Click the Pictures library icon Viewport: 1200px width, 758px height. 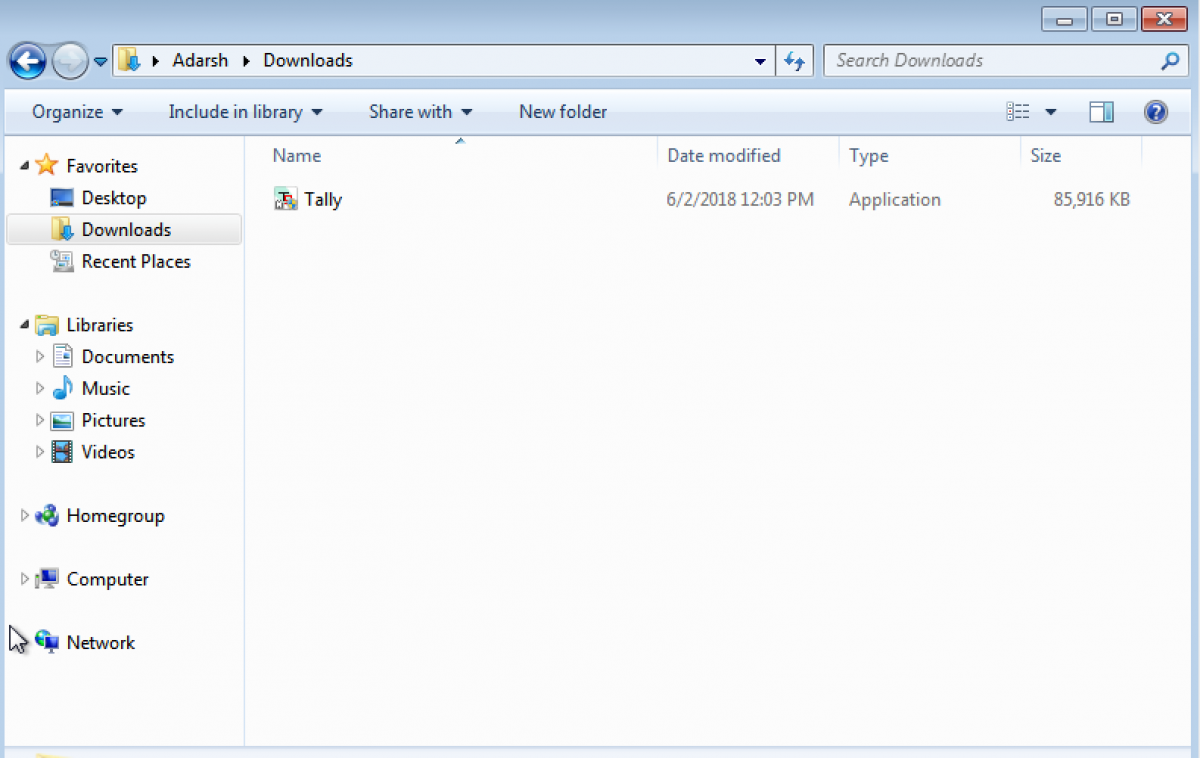[x=62, y=420]
